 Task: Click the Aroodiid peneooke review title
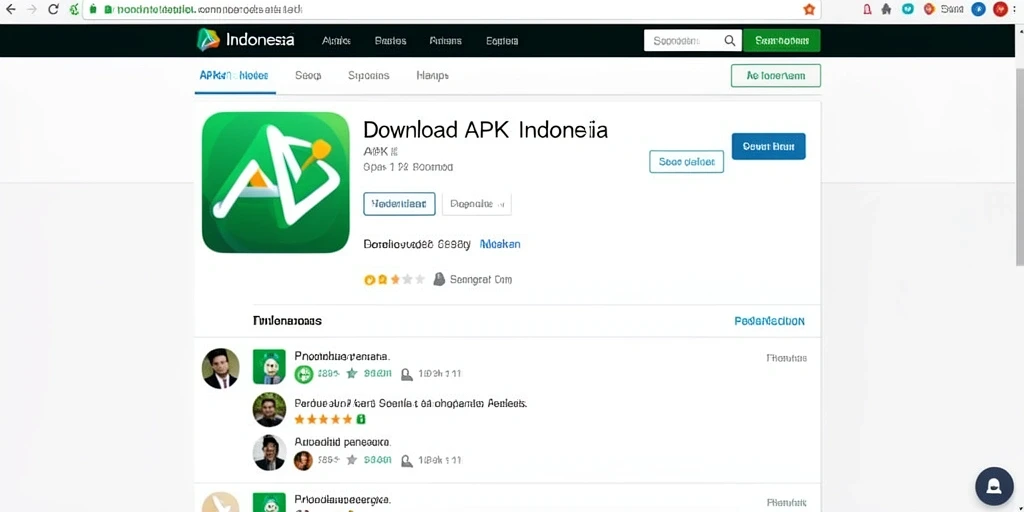(x=342, y=442)
